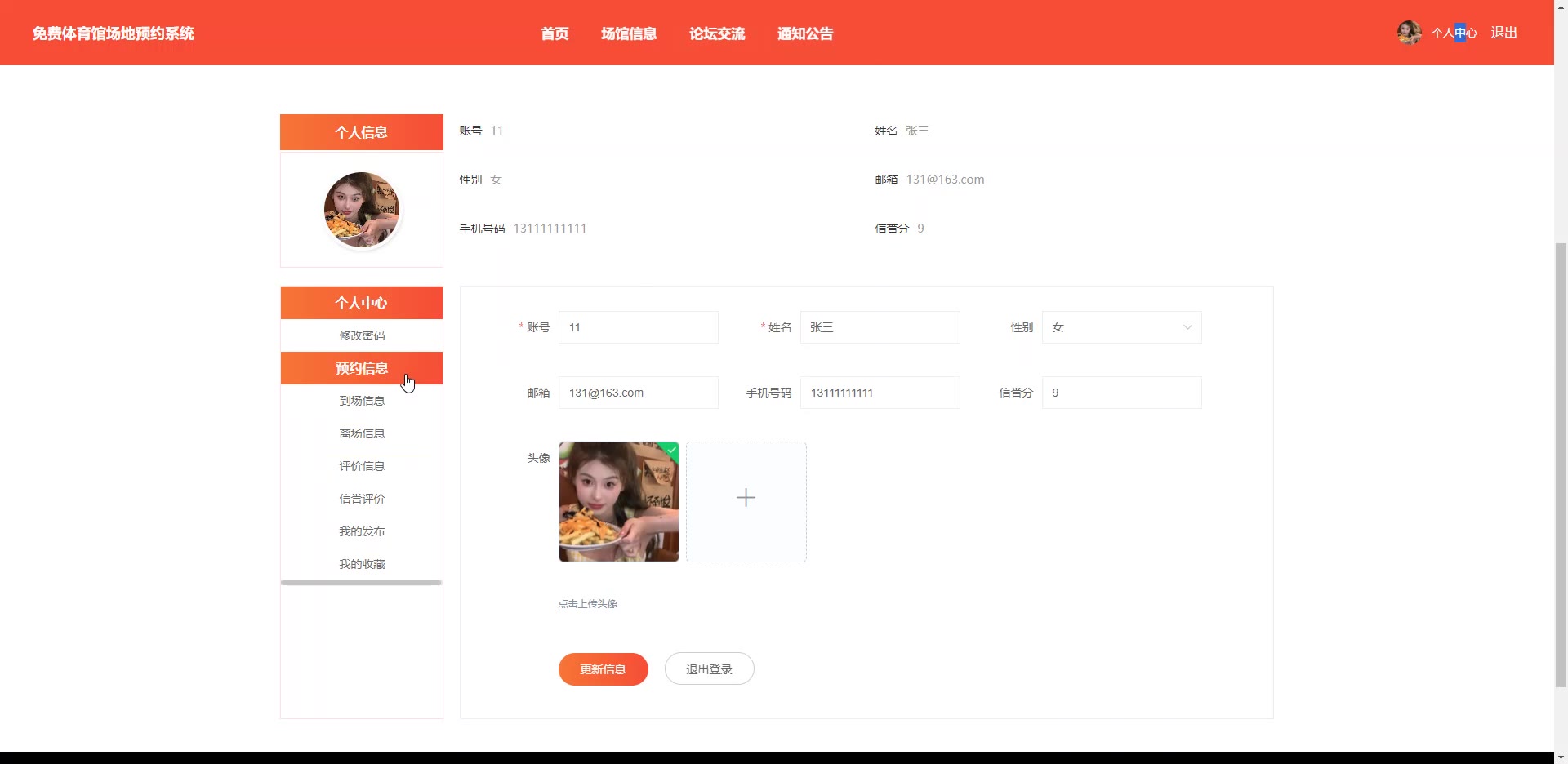Open 我的发布 in the sidebar
1568x764 pixels.
(x=362, y=531)
